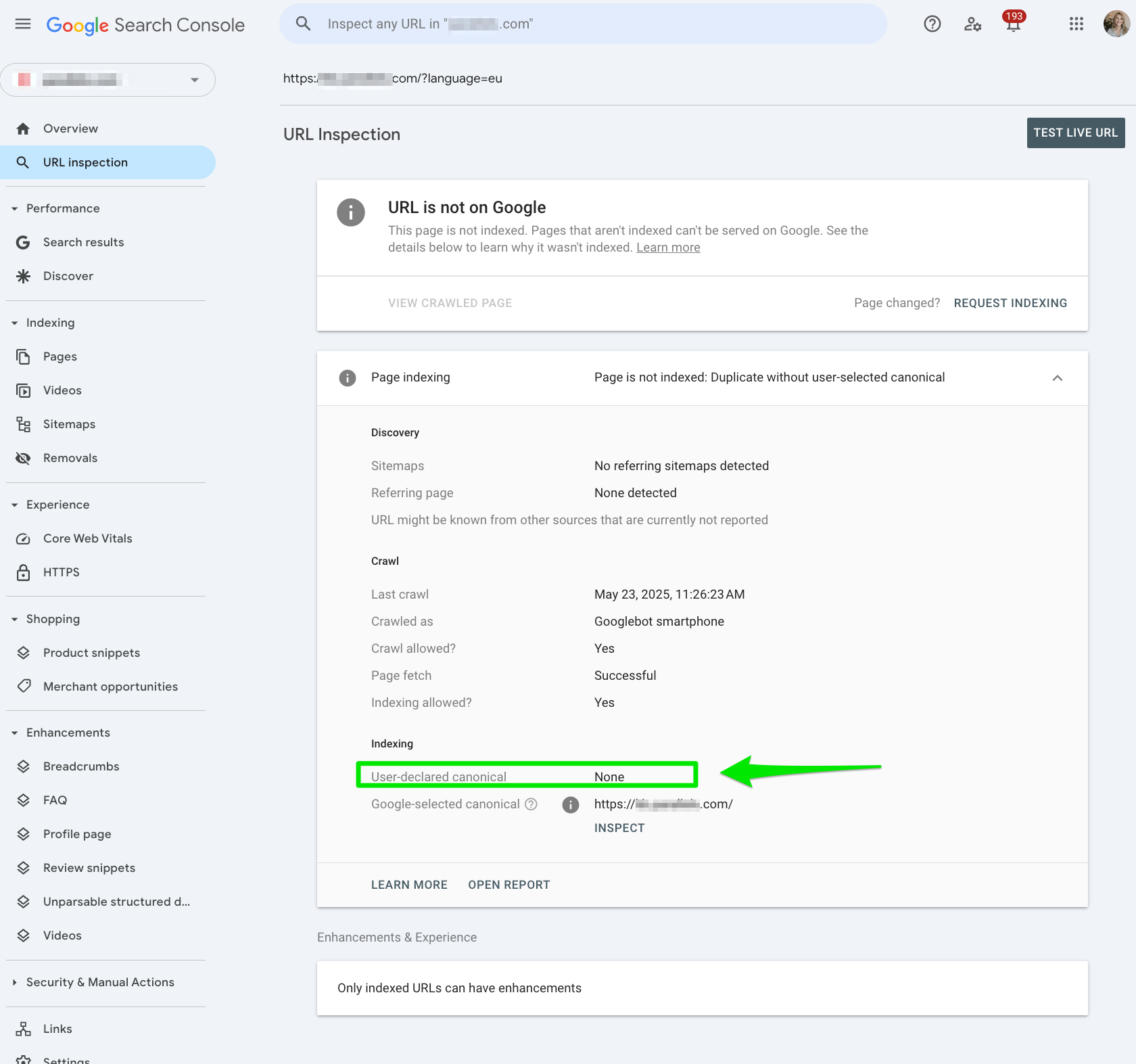Click the Merchant opportunities tag icon

click(24, 686)
